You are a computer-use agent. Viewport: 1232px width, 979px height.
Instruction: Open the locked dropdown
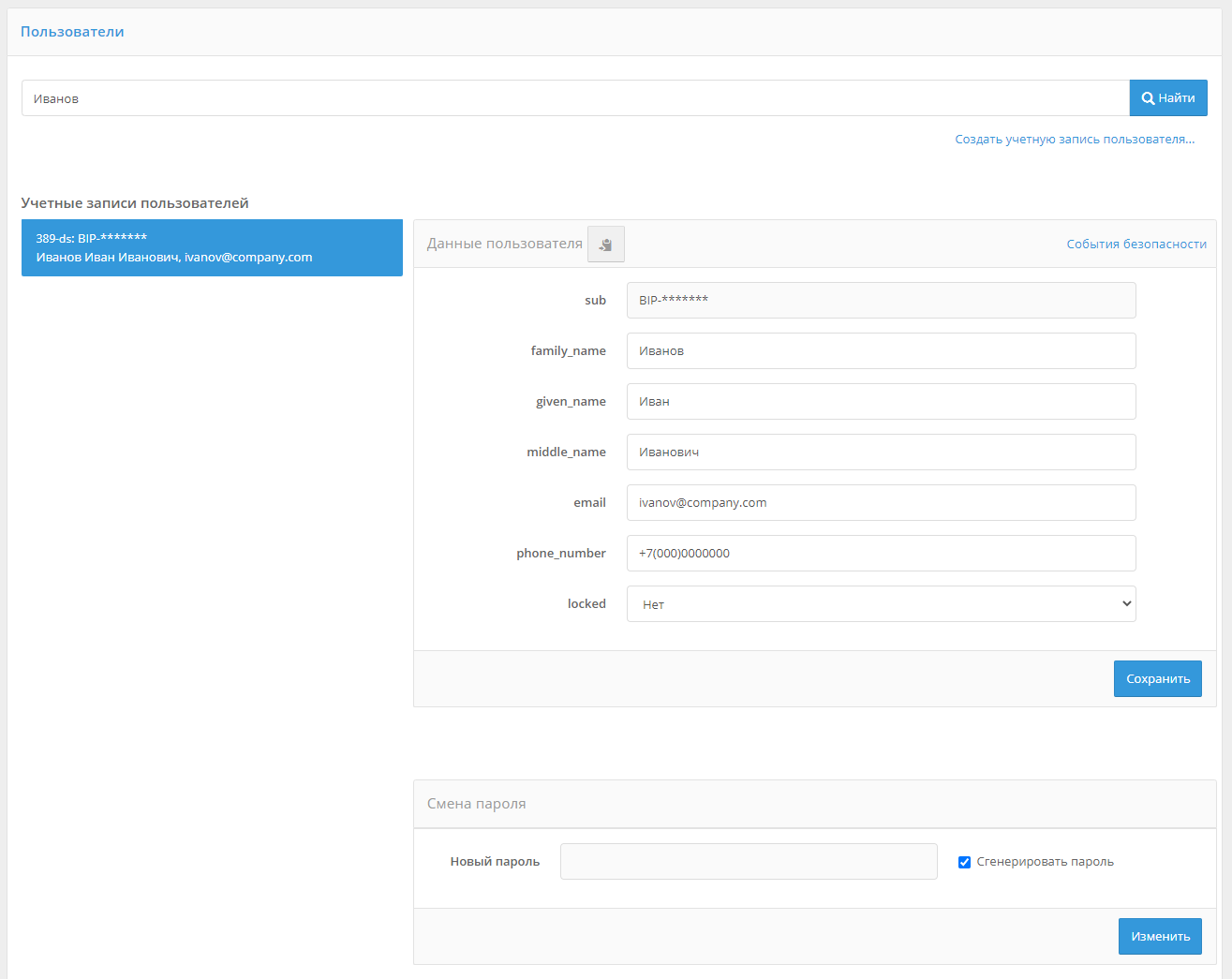(x=881, y=604)
